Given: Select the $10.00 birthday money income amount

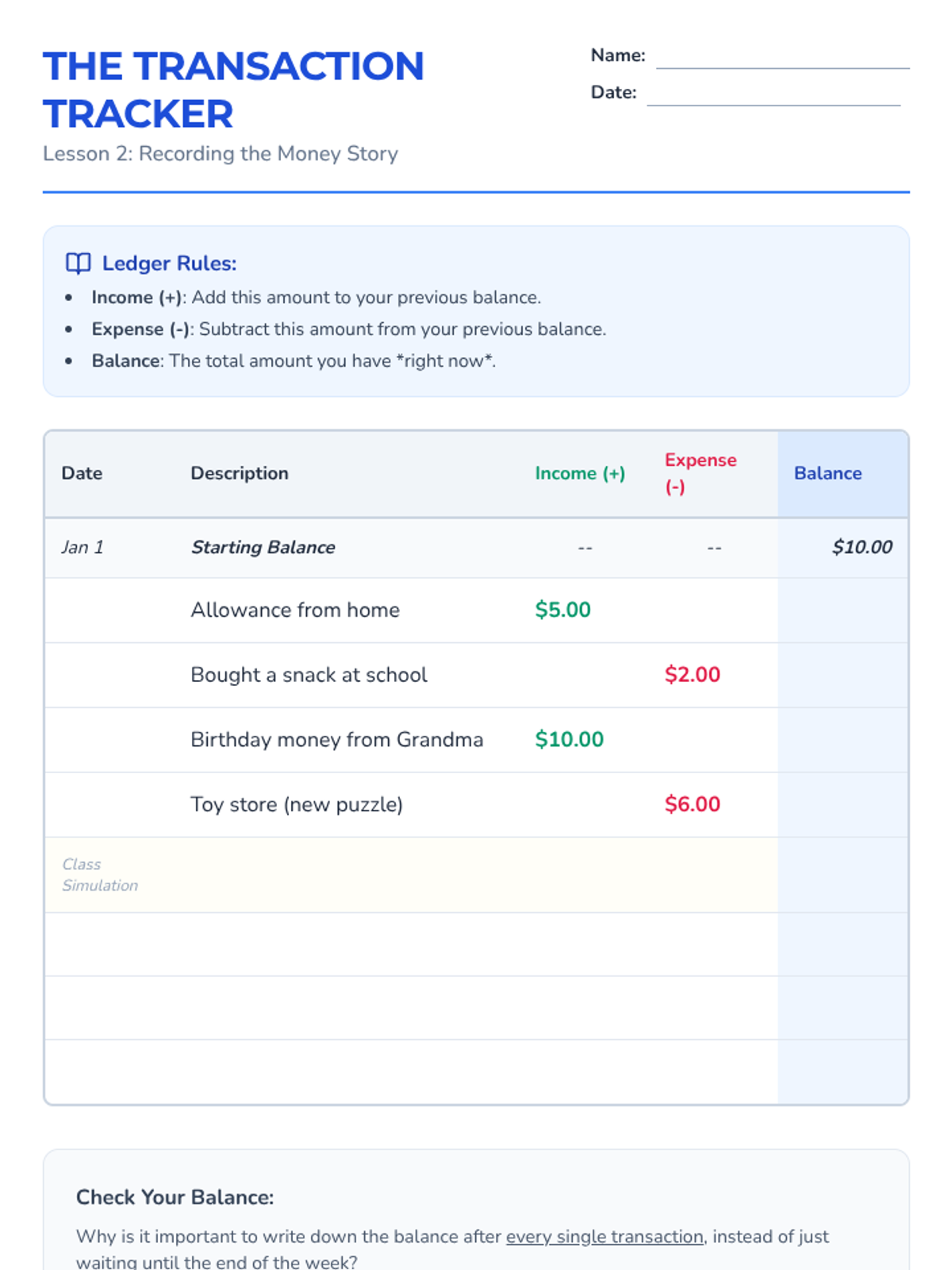Looking at the screenshot, I should coord(569,740).
